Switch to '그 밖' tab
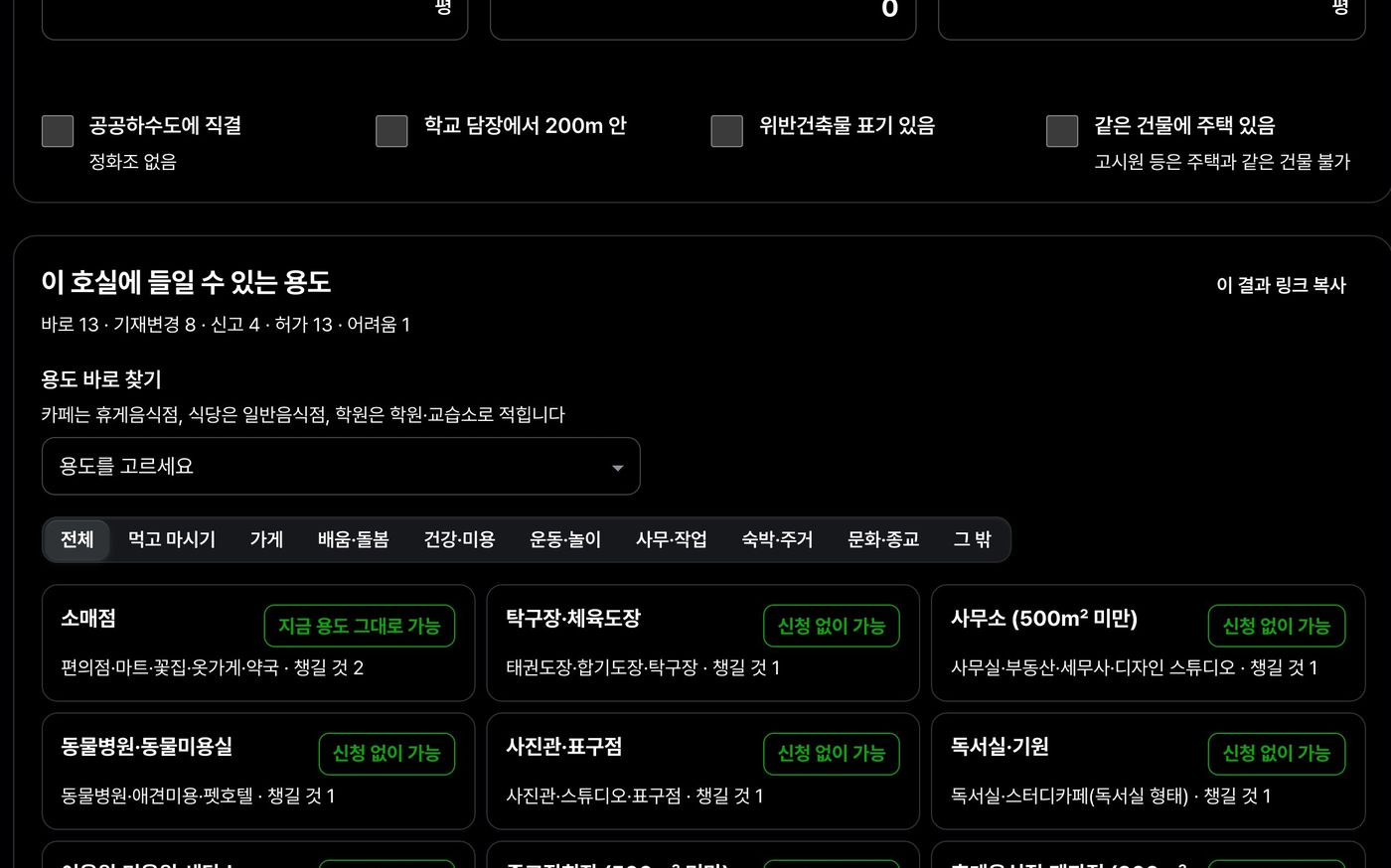The width and height of the screenshot is (1391, 868). (972, 539)
